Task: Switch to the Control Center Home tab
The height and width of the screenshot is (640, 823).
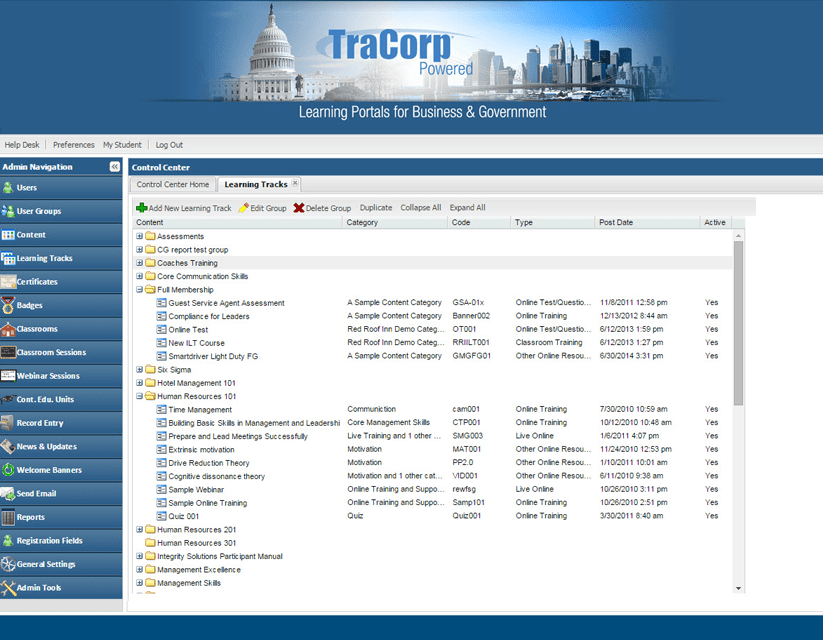Action: (x=172, y=184)
